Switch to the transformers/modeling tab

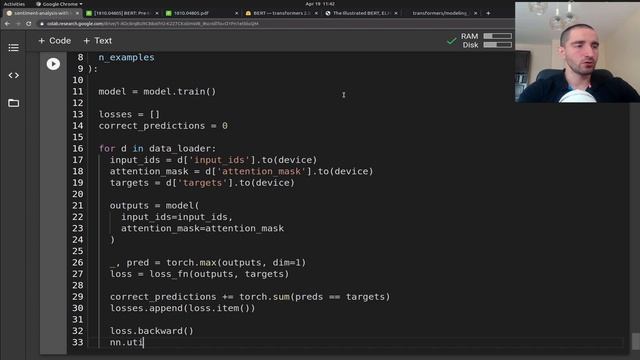click(439, 13)
